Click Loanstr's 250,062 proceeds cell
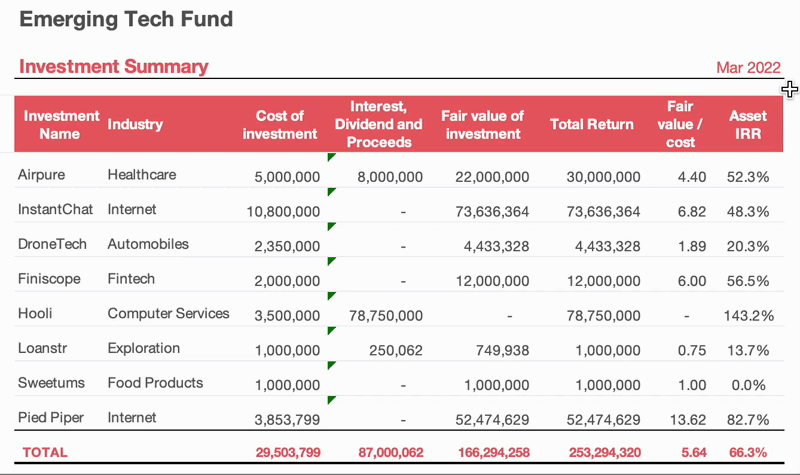 click(395, 350)
